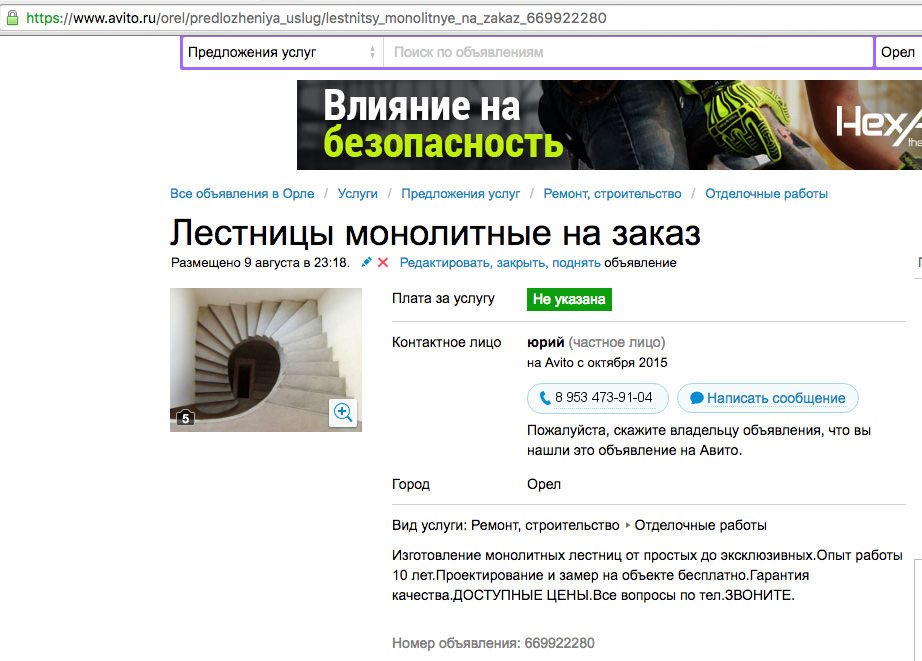Open the magnifier zoom icon on photo
This screenshot has width=922, height=661.
pos(343,412)
